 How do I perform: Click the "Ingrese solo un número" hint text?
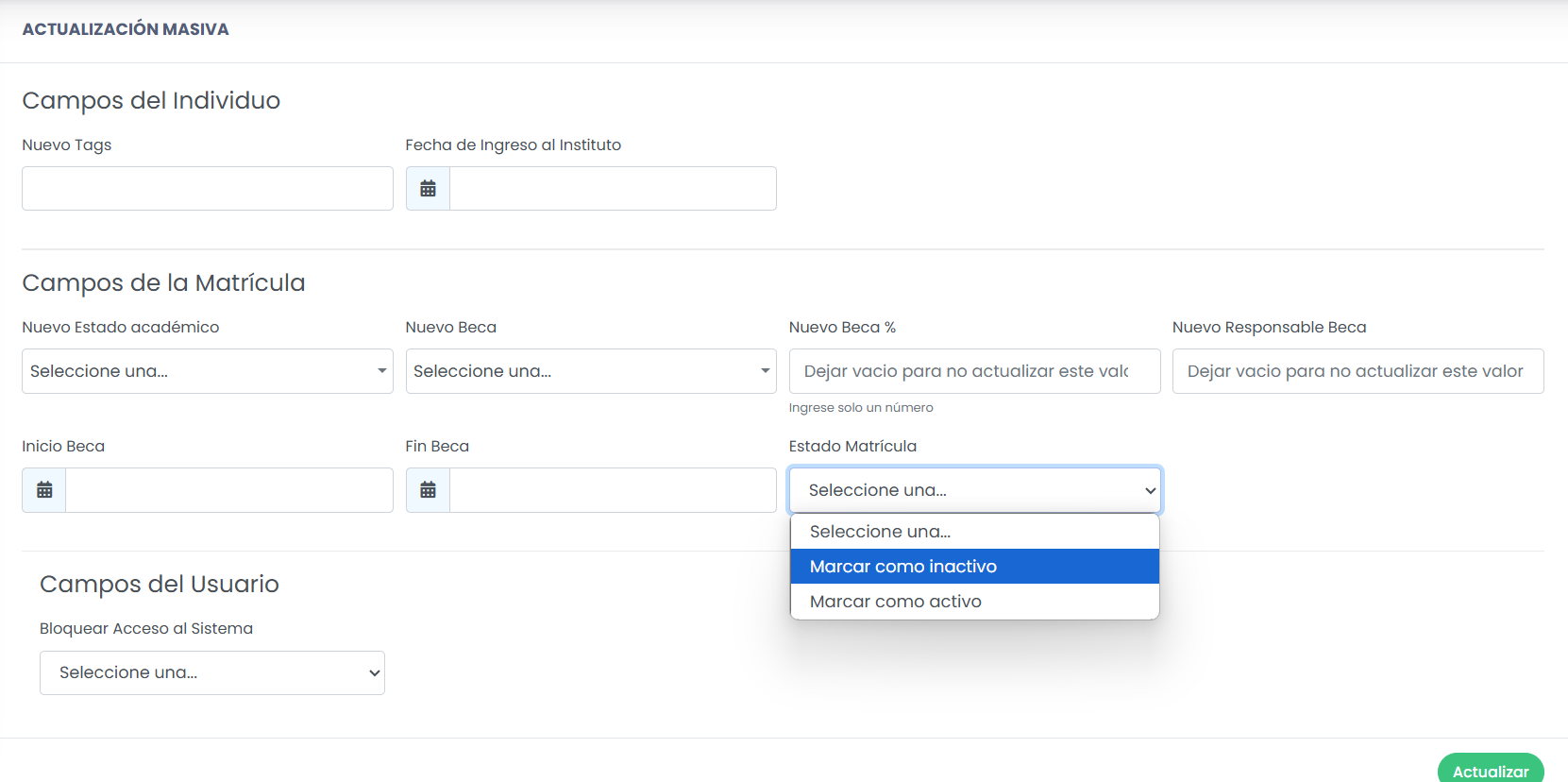(861, 408)
